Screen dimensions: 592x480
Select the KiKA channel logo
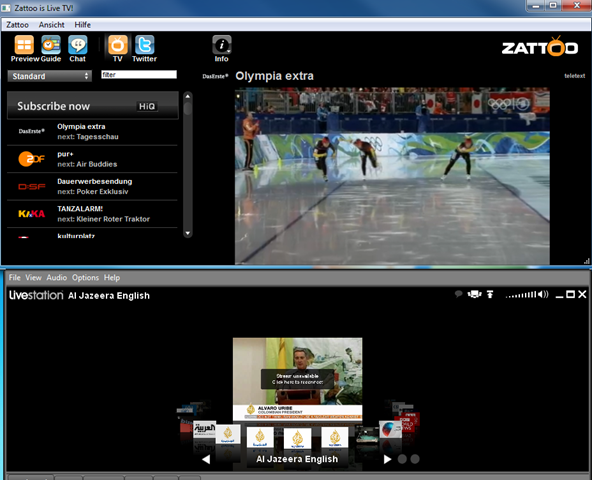click(32, 214)
